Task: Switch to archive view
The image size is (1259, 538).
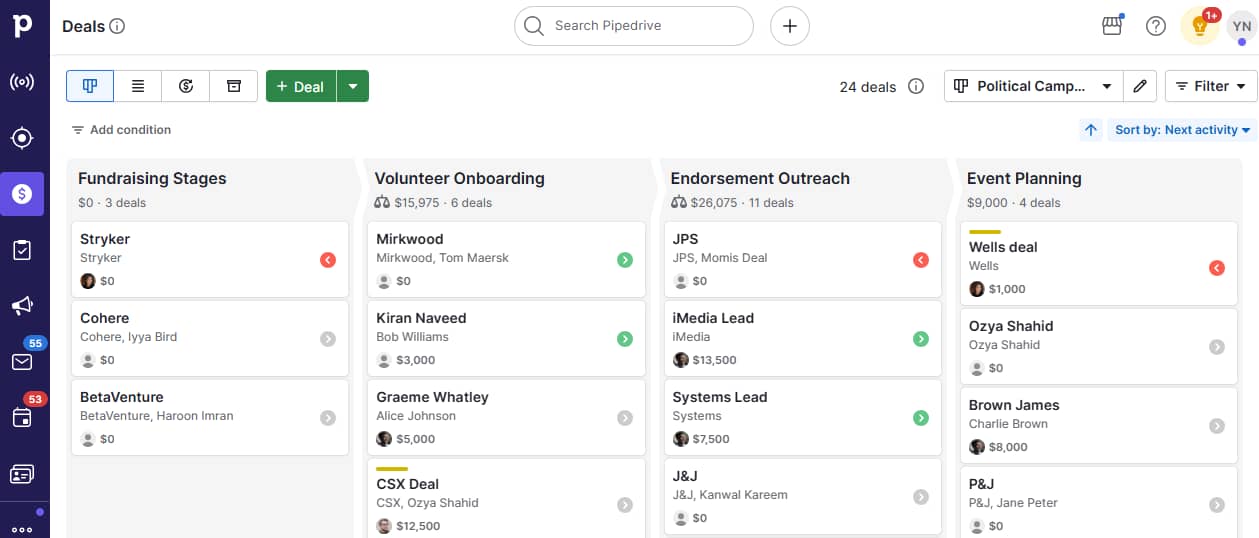Action: point(234,86)
